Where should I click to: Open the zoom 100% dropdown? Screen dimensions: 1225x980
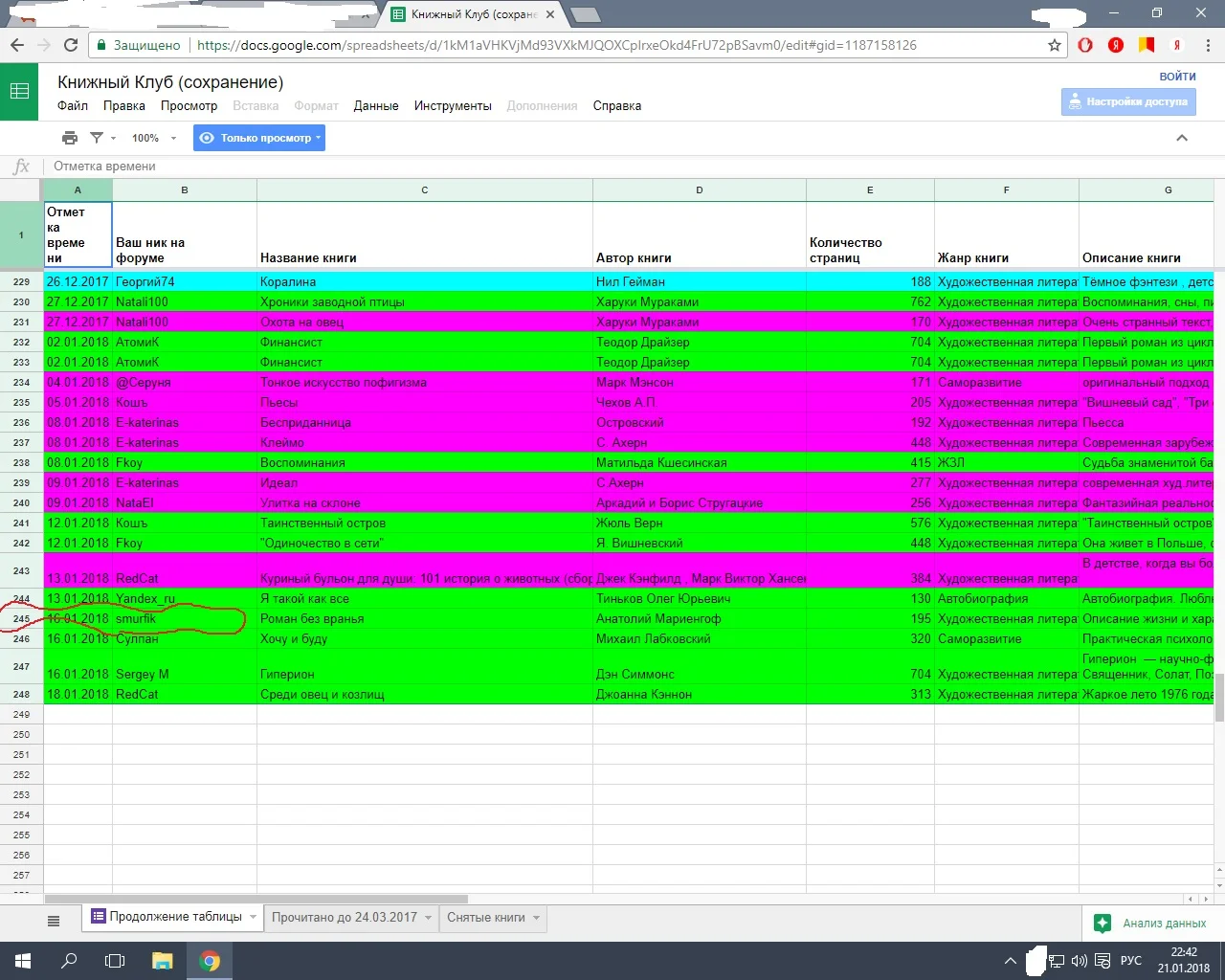[x=154, y=138]
